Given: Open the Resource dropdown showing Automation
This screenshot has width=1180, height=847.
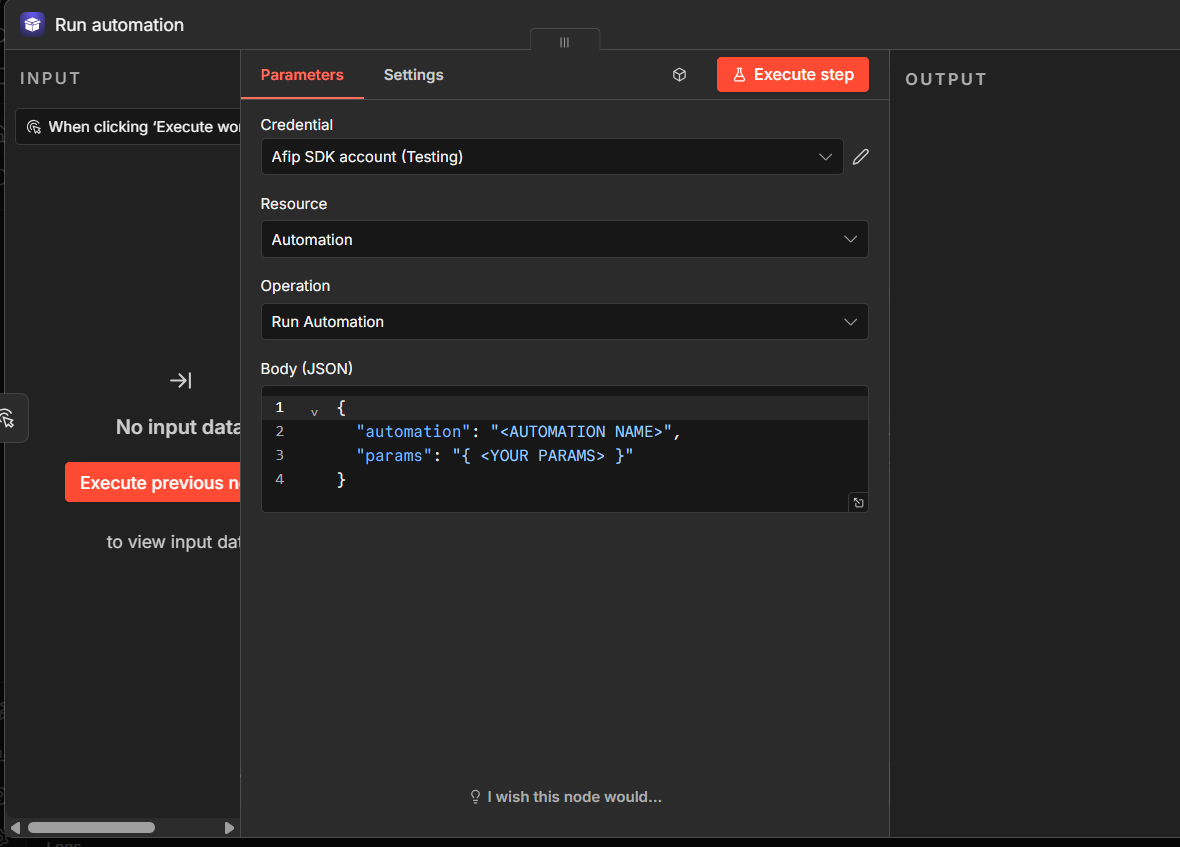Looking at the screenshot, I should [564, 239].
